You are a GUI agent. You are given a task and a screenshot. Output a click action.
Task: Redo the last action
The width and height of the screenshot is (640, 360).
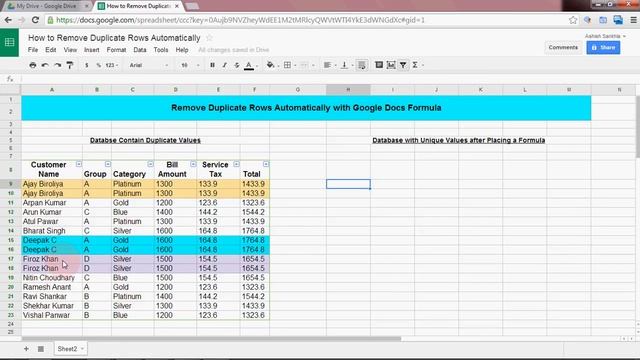(58, 65)
